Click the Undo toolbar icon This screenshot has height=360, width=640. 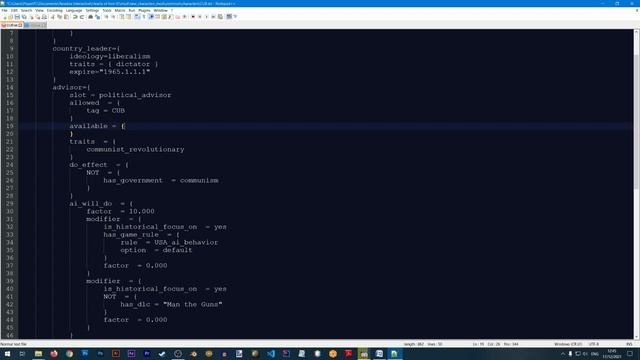[x=75, y=17]
